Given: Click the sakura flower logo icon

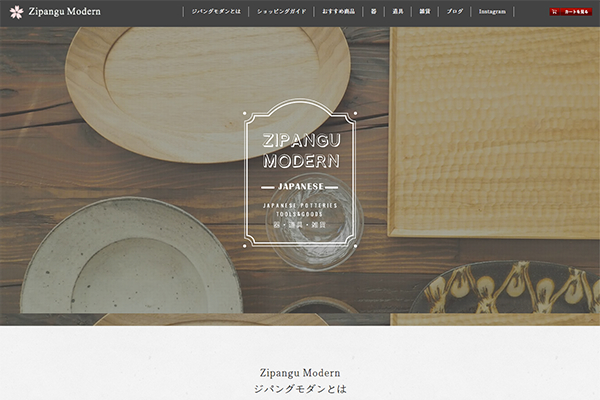Looking at the screenshot, I should 16,12.
